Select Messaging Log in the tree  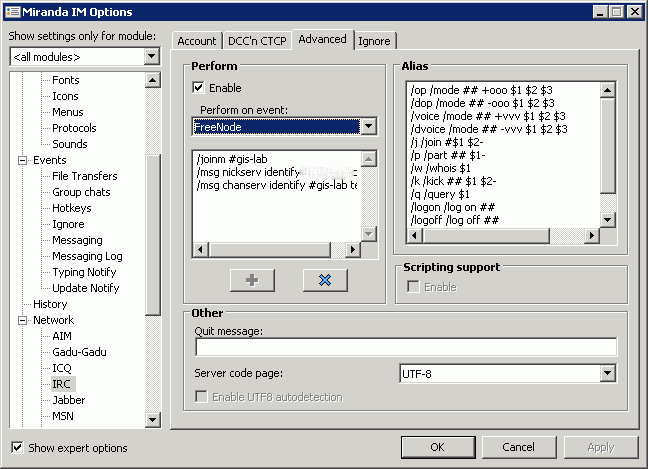pos(87,256)
